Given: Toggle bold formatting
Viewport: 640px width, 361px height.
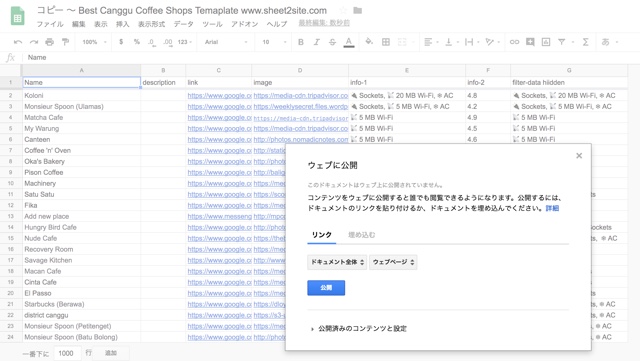Looking at the screenshot, I should coord(301,42).
